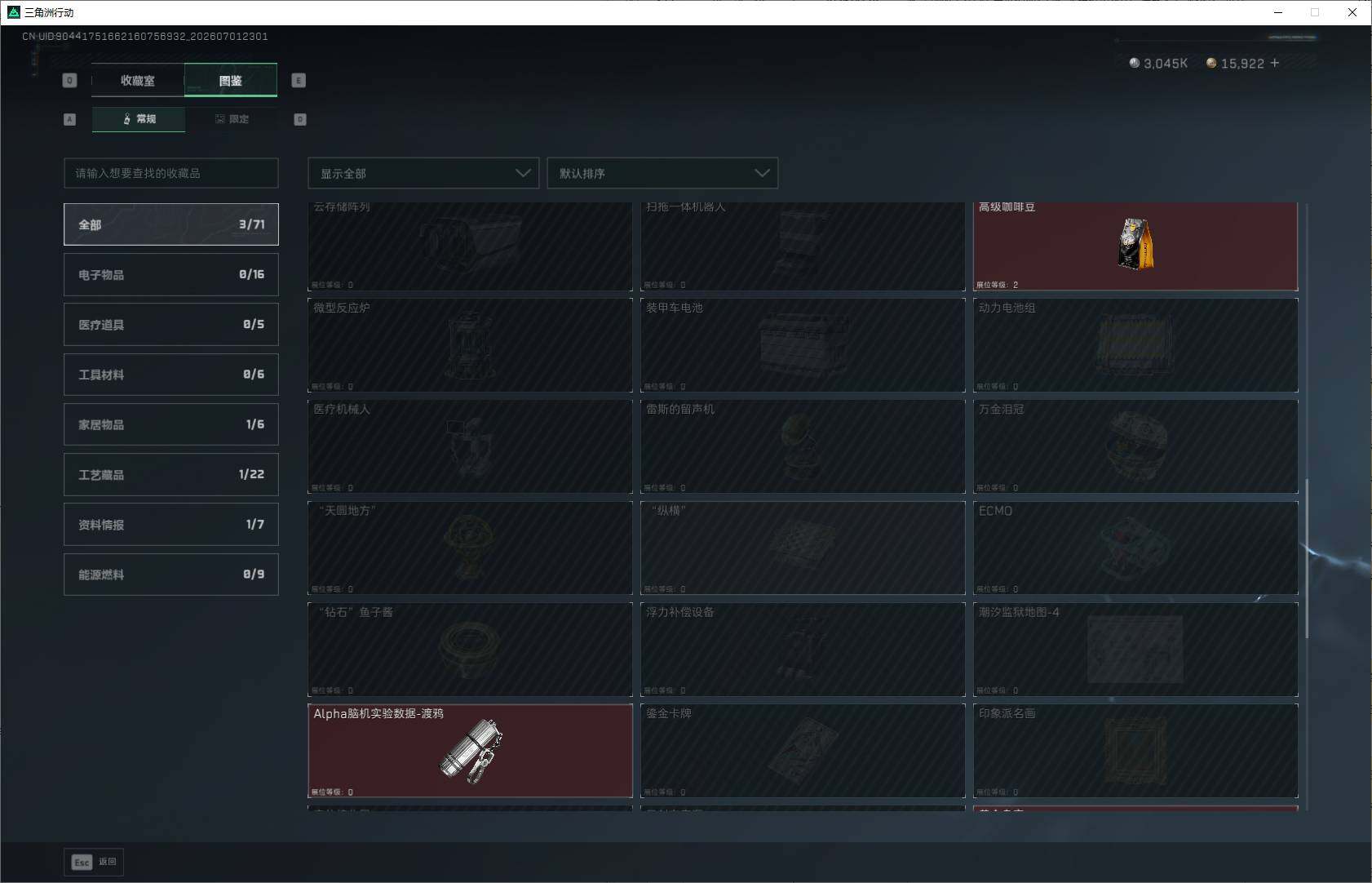Click the 三角洲行动 window title icon
This screenshot has height=883, width=1372.
pyautogui.click(x=13, y=12)
